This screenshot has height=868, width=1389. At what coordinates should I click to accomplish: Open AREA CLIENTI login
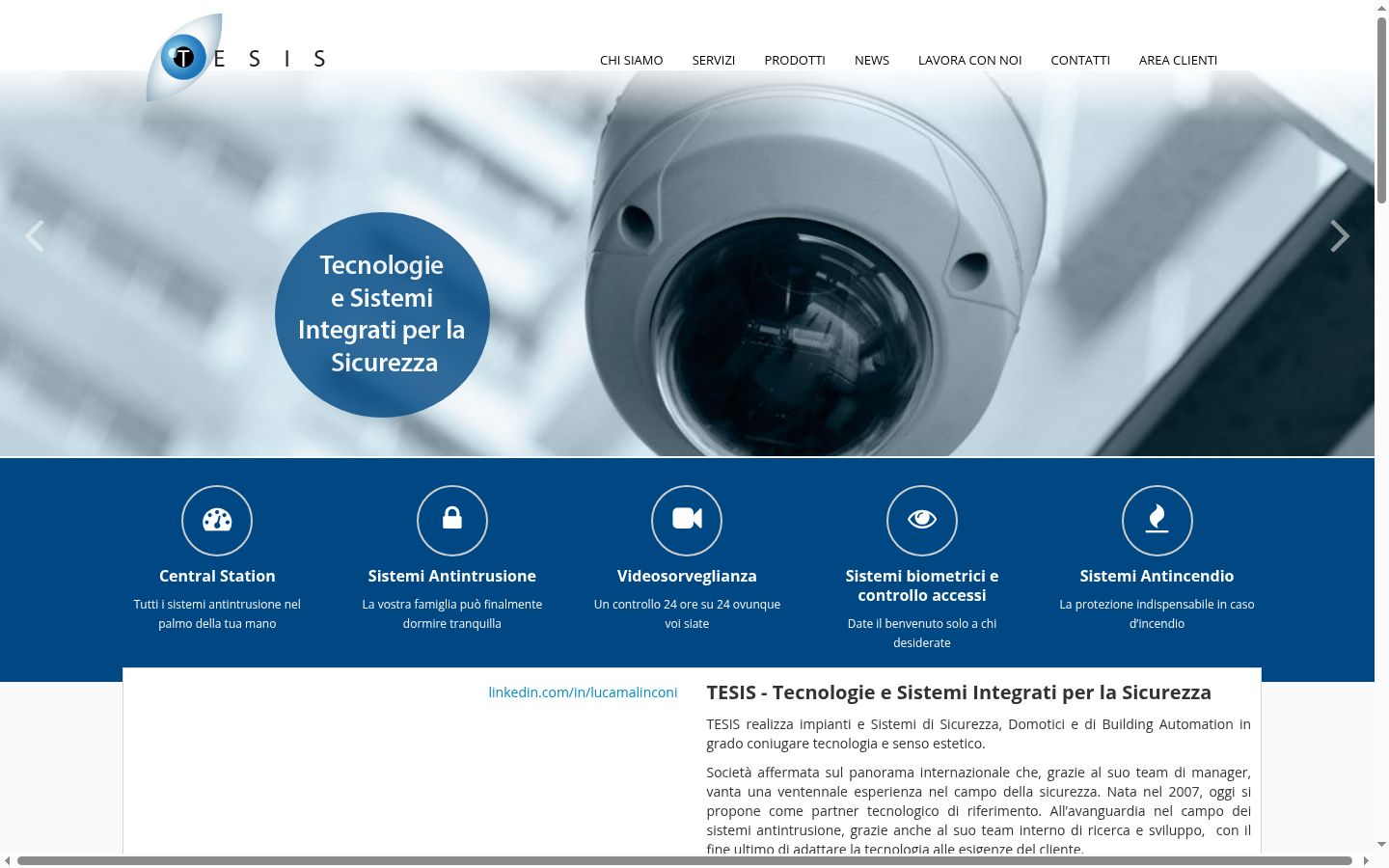(1178, 60)
